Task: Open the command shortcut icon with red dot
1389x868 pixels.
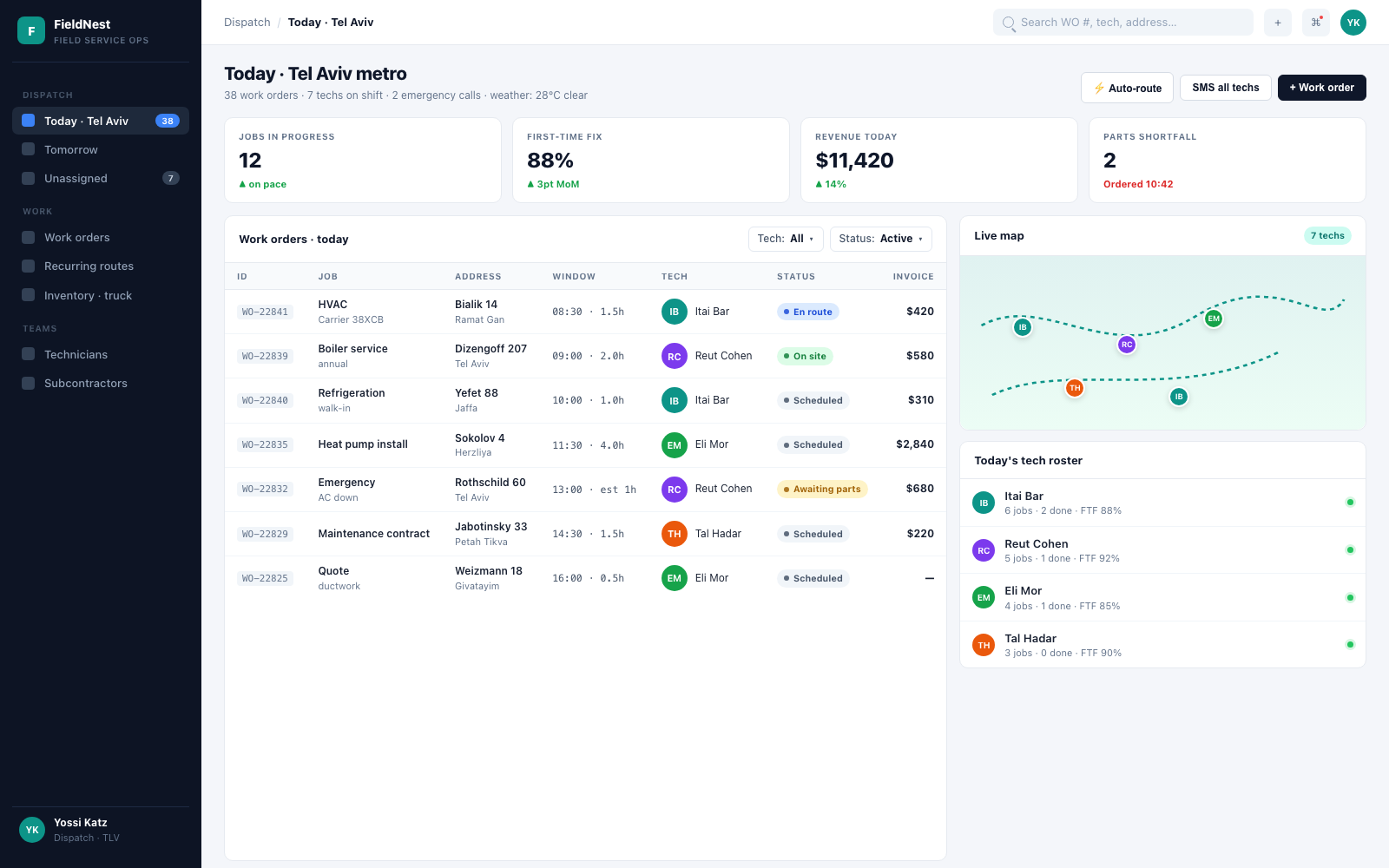Action: point(1316,23)
